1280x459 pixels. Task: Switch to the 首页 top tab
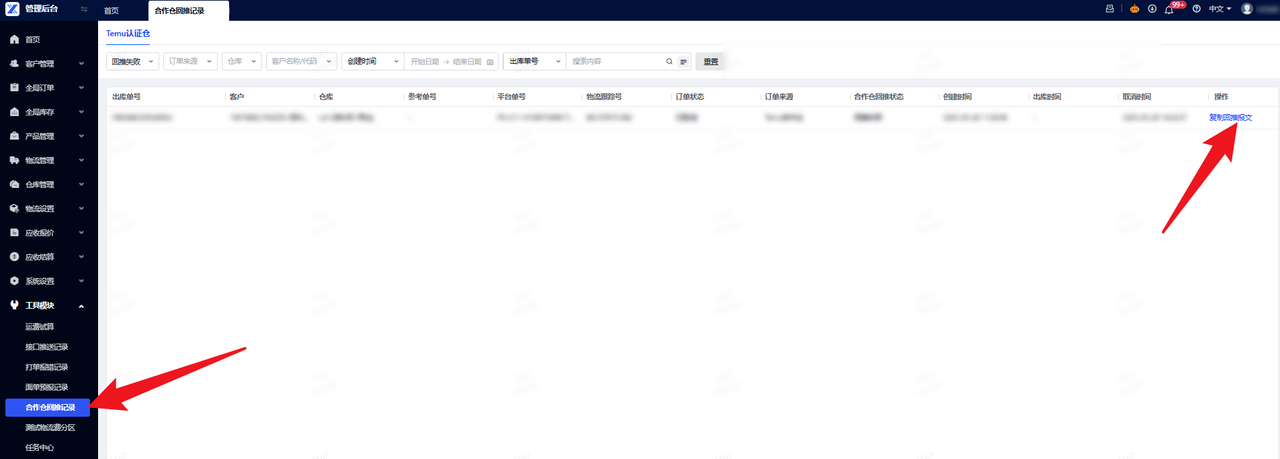111,10
